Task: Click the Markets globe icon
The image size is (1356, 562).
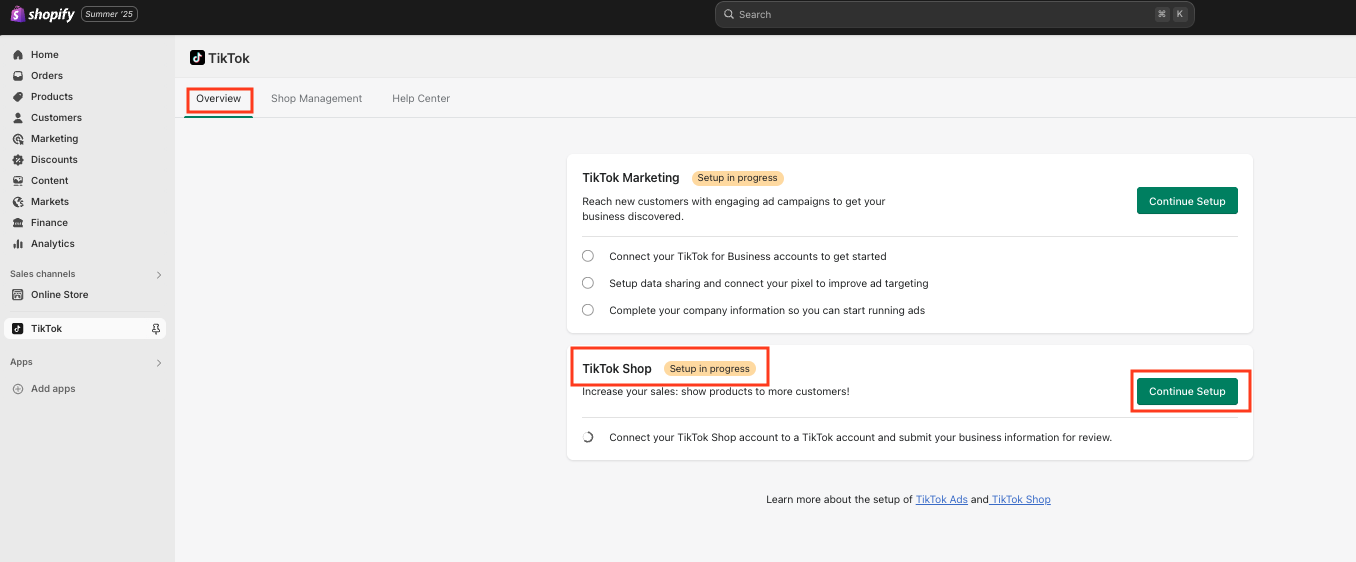Action: (18, 202)
